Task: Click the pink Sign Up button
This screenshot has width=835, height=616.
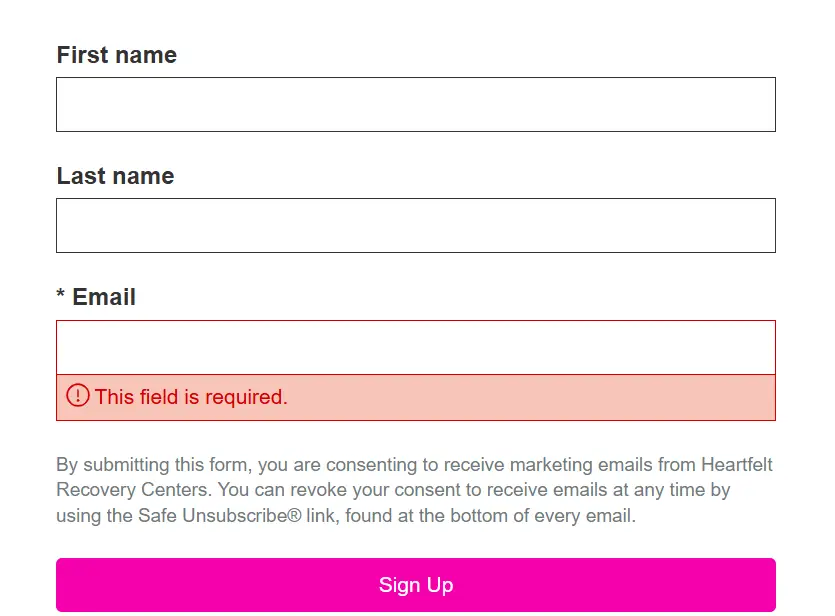Action: point(416,585)
